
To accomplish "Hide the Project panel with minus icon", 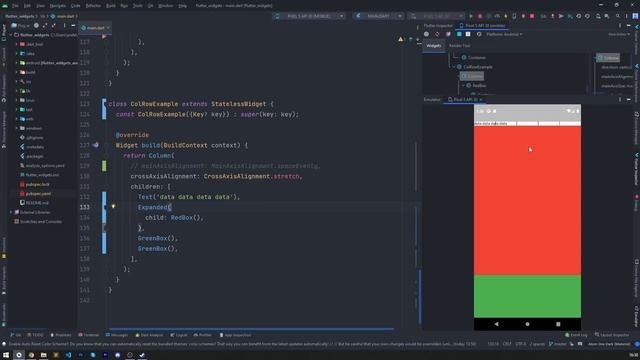I will (73, 25).
